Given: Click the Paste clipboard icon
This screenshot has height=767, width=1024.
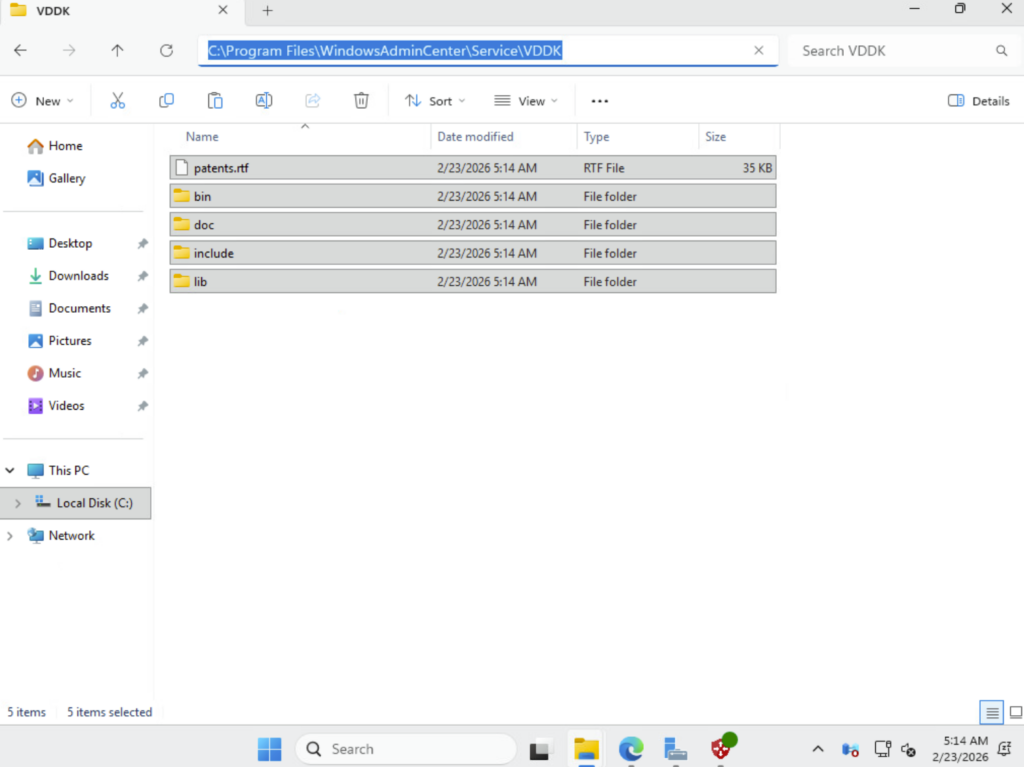Looking at the screenshot, I should coord(215,101).
